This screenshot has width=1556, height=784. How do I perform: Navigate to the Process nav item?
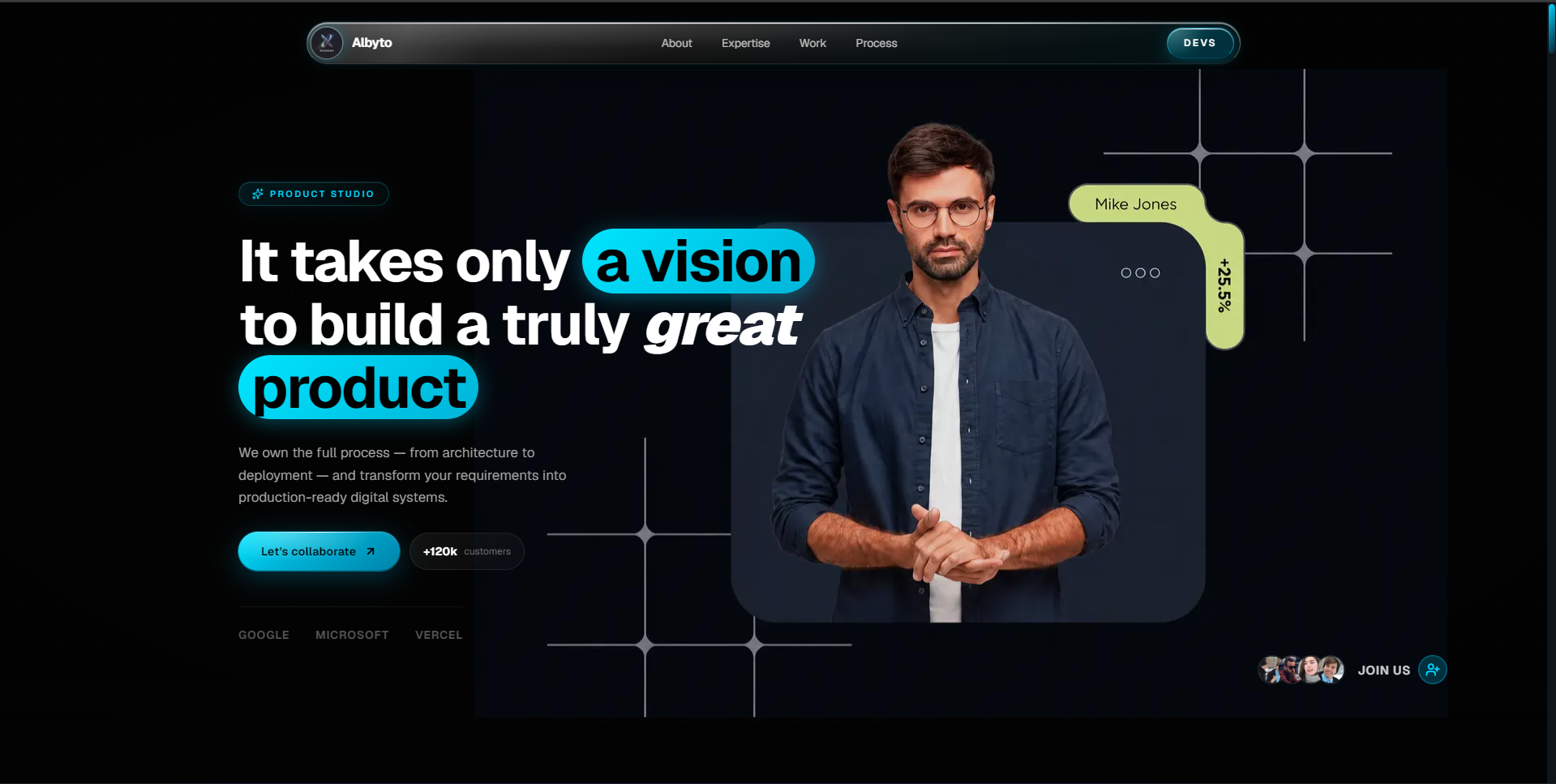pyautogui.click(x=877, y=43)
